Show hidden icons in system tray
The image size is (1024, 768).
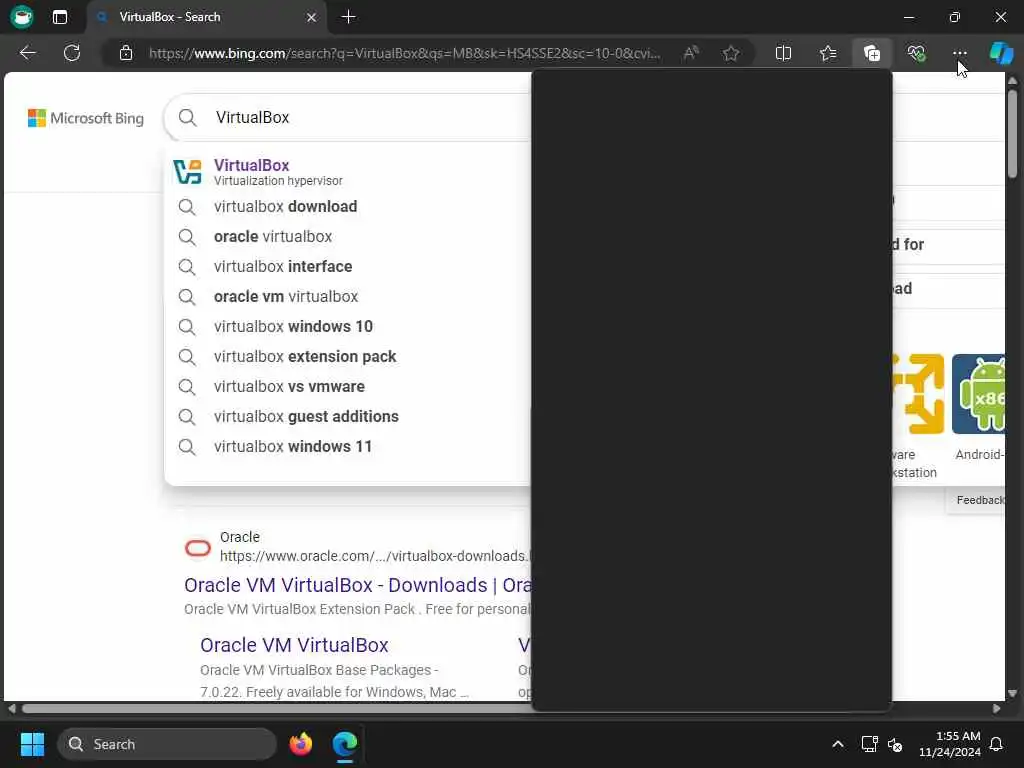[838, 744]
